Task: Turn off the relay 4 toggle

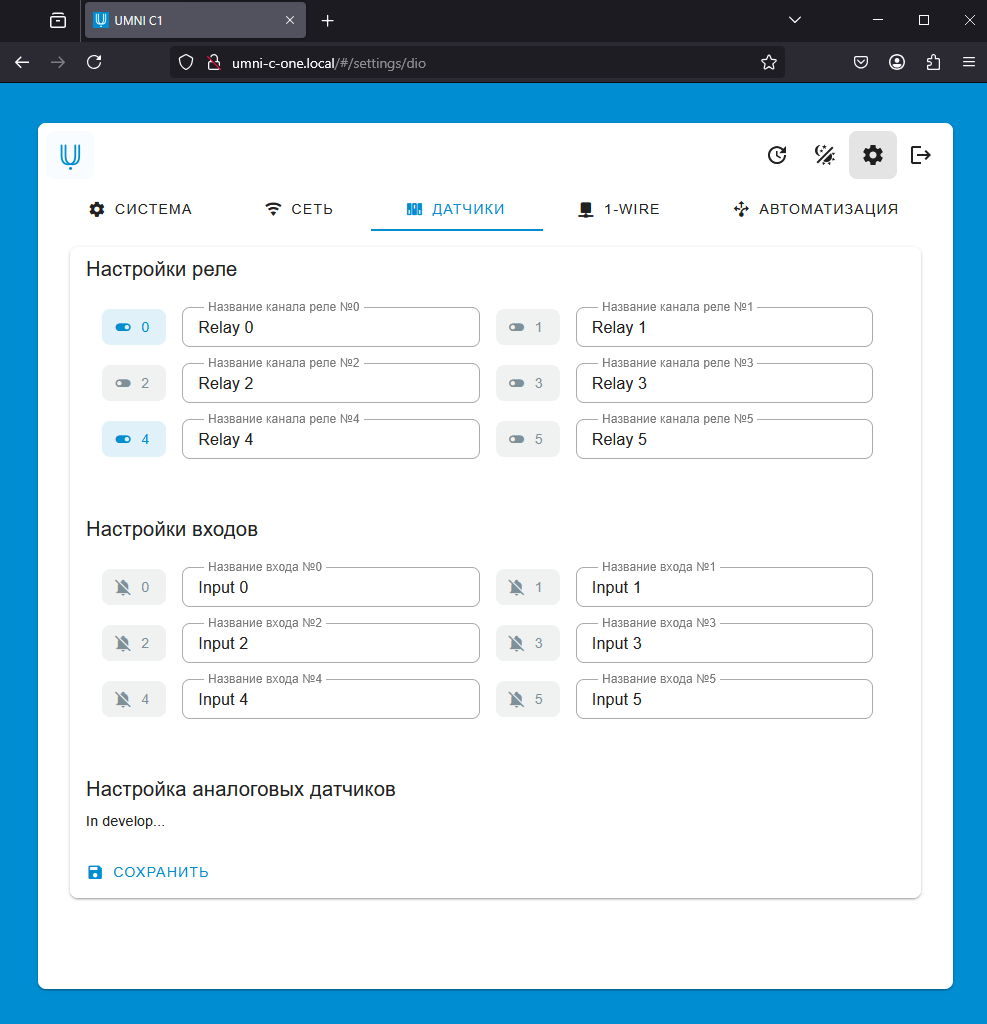Action: [x=134, y=439]
